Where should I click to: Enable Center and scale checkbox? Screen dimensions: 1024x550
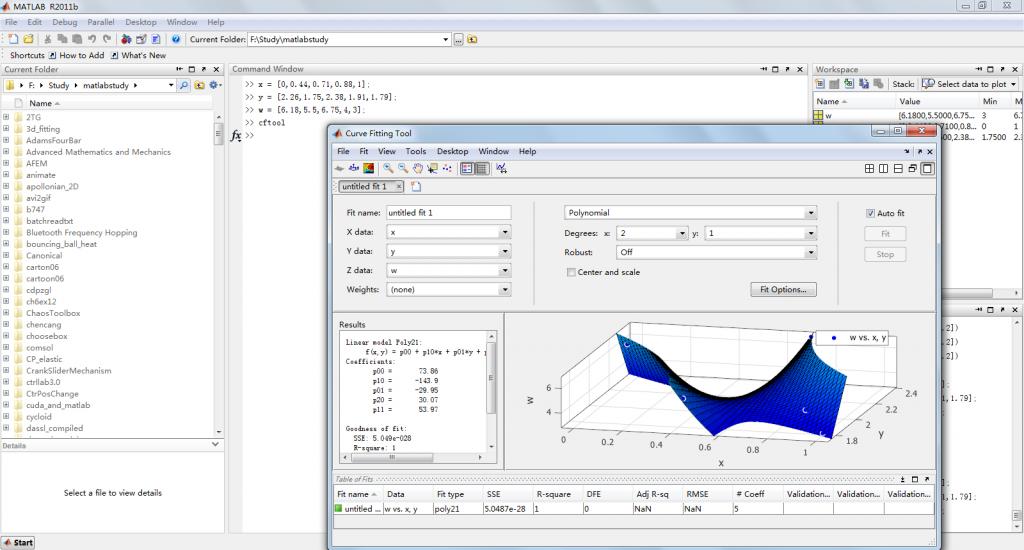(x=571, y=272)
